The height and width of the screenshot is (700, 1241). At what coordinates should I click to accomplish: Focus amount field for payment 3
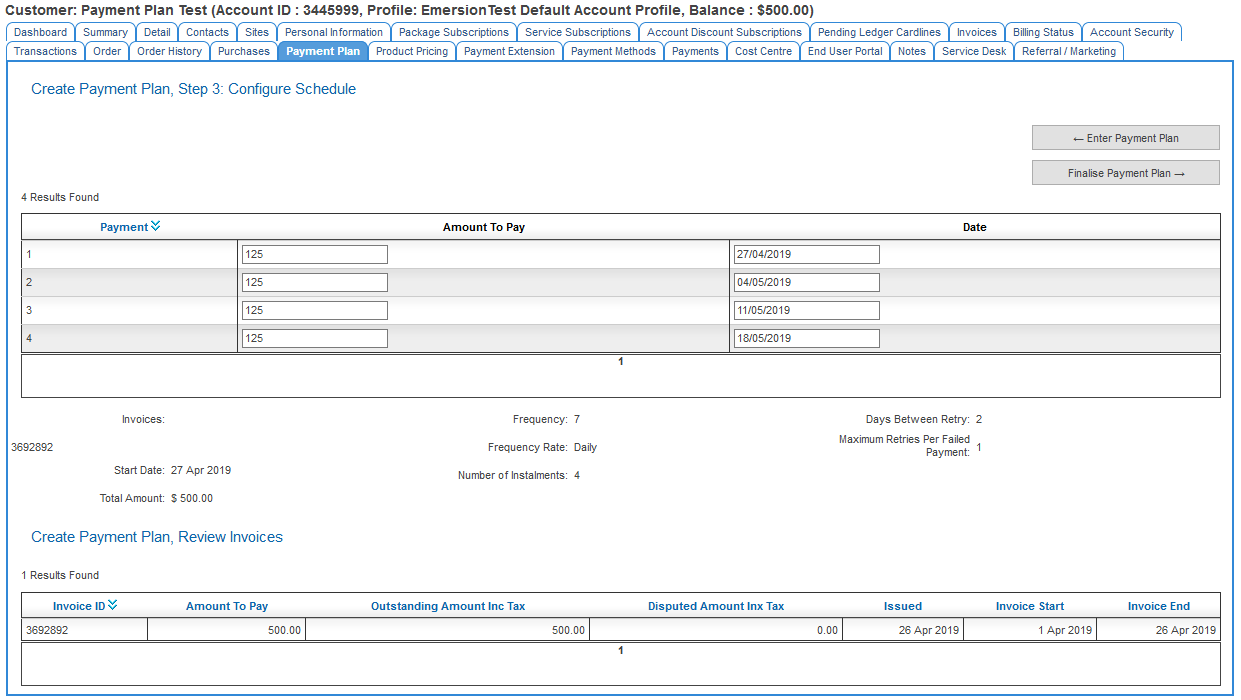click(x=314, y=311)
